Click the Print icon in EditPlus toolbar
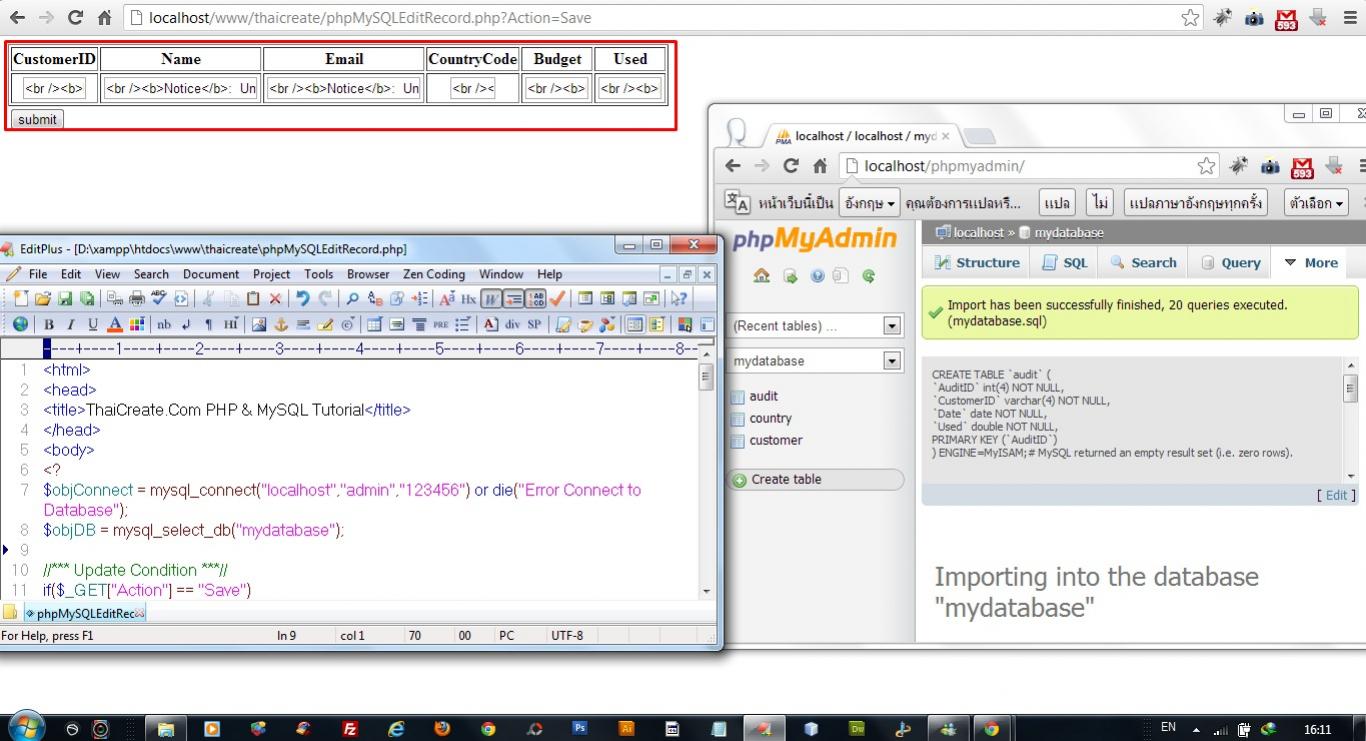Viewport: 1366px width, 741px height. tap(137, 298)
